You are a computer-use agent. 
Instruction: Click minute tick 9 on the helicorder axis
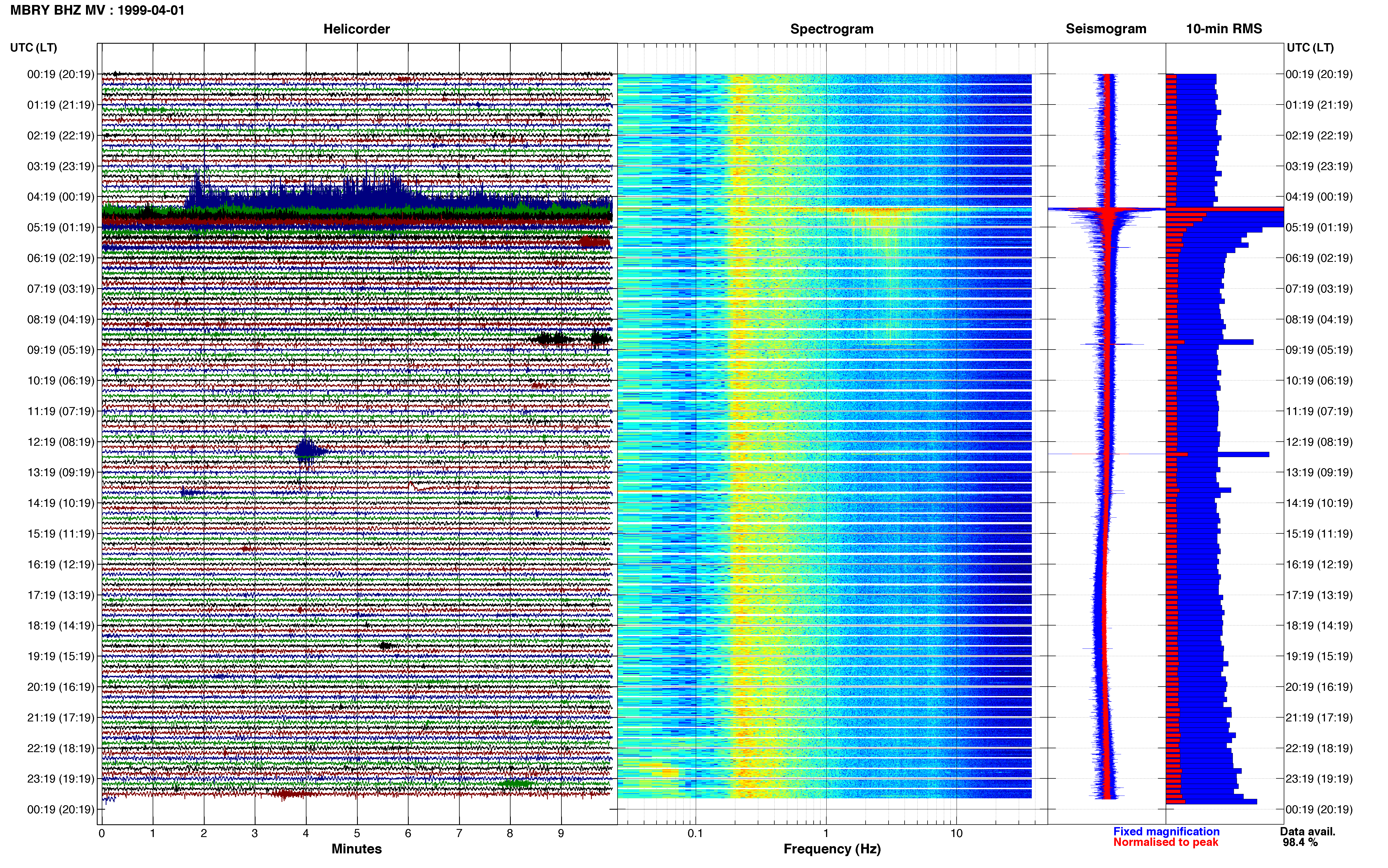click(x=561, y=833)
